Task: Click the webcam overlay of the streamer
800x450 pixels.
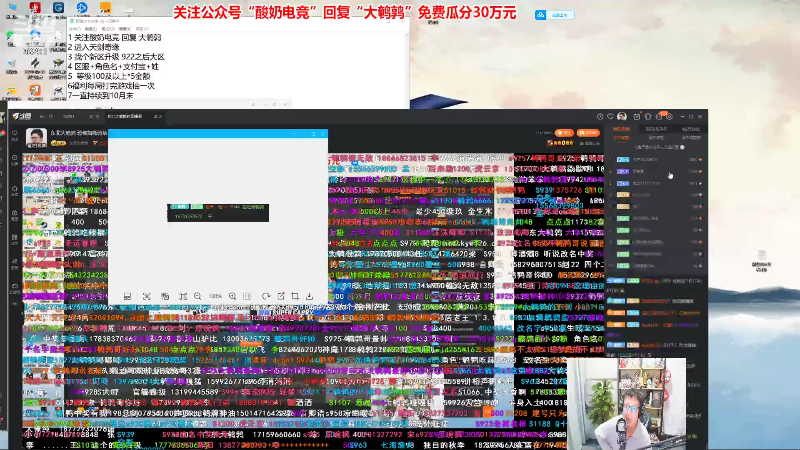Action: coord(627,404)
